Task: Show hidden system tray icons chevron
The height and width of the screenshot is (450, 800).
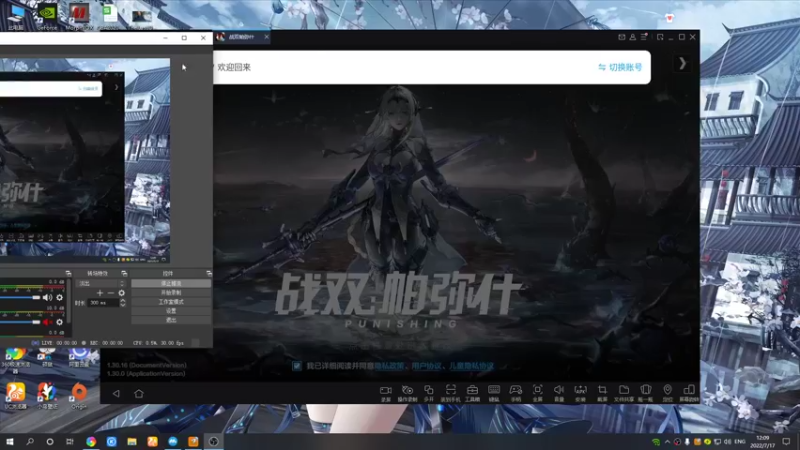Action: coord(667,442)
